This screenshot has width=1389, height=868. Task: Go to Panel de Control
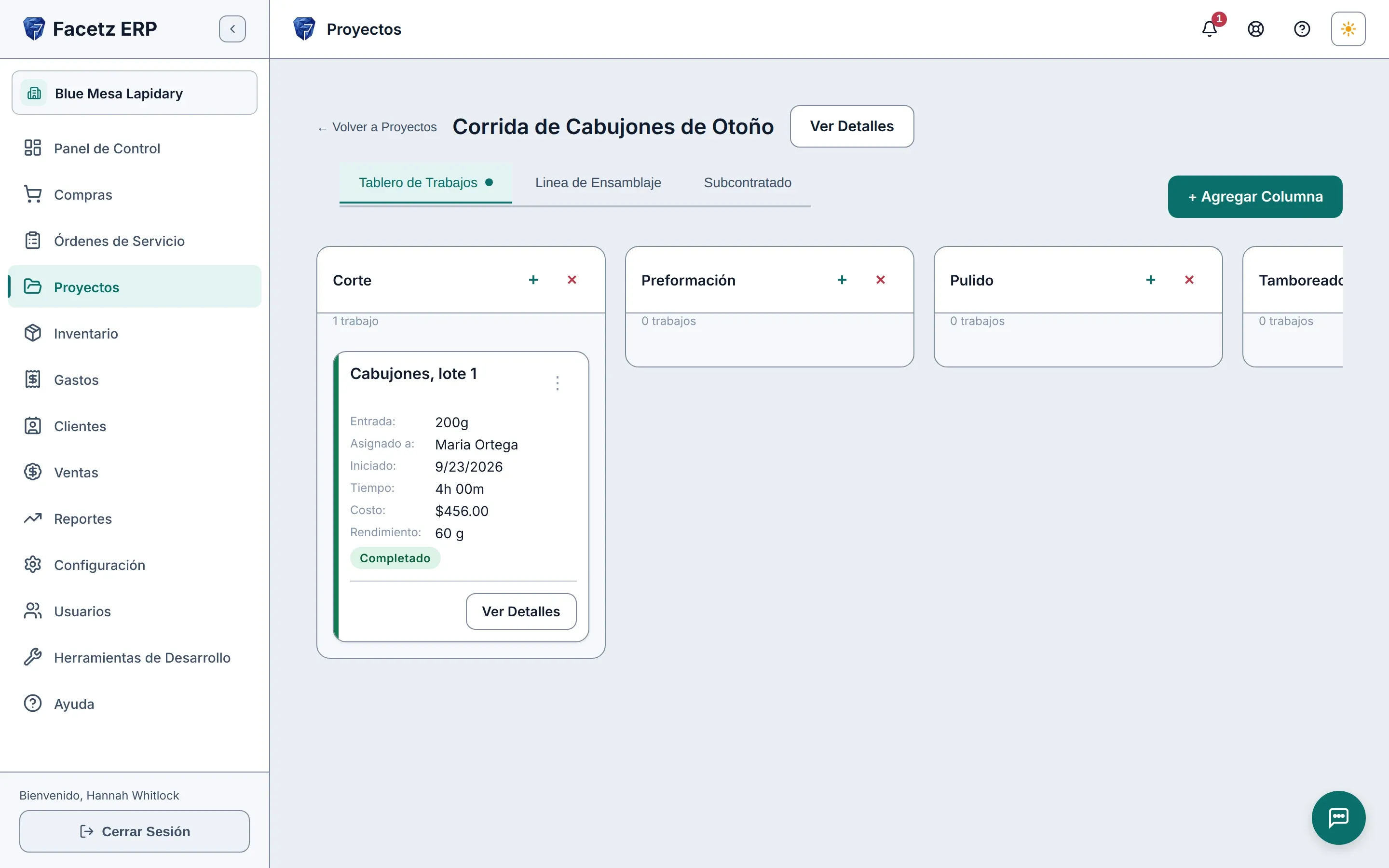[x=134, y=148]
